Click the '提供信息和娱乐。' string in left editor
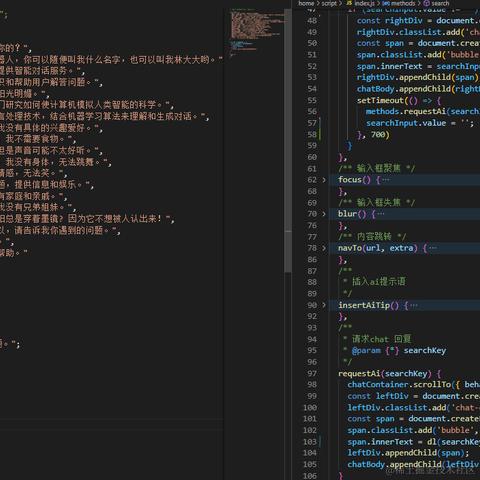The width and height of the screenshot is (480, 480). (x=50, y=184)
